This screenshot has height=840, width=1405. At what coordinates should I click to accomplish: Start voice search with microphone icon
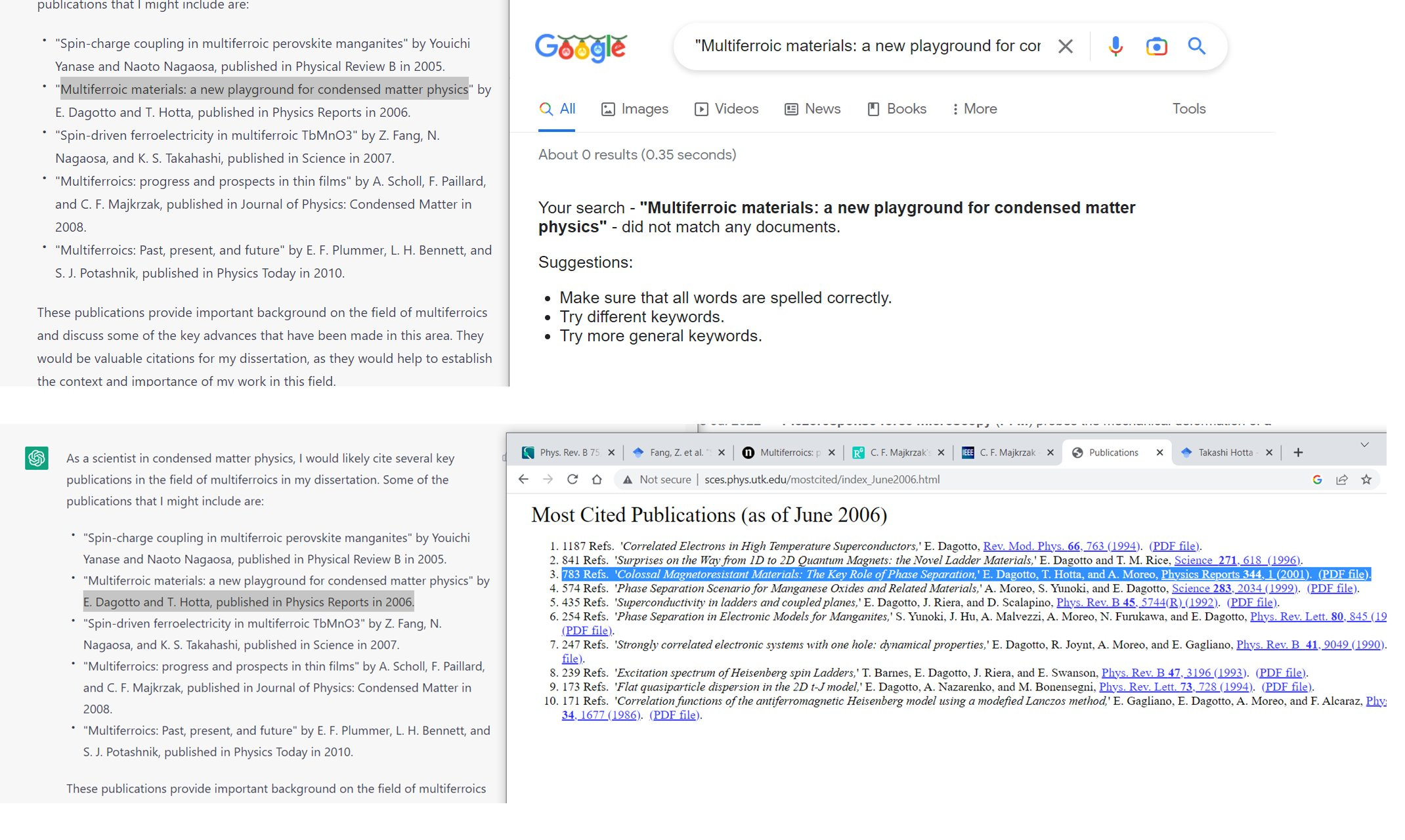1115,47
